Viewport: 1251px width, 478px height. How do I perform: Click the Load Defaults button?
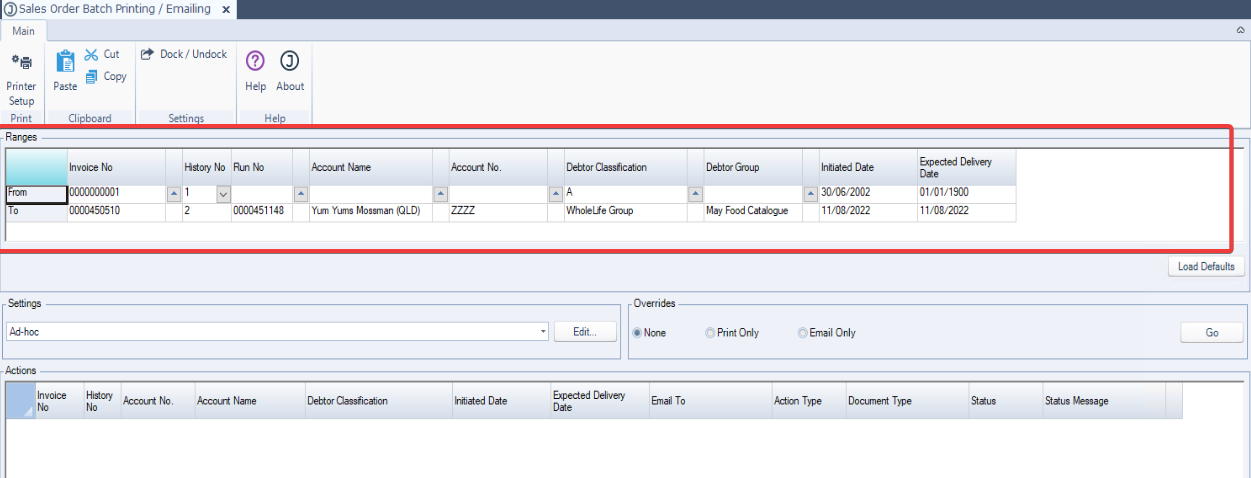pyautogui.click(x=1206, y=267)
